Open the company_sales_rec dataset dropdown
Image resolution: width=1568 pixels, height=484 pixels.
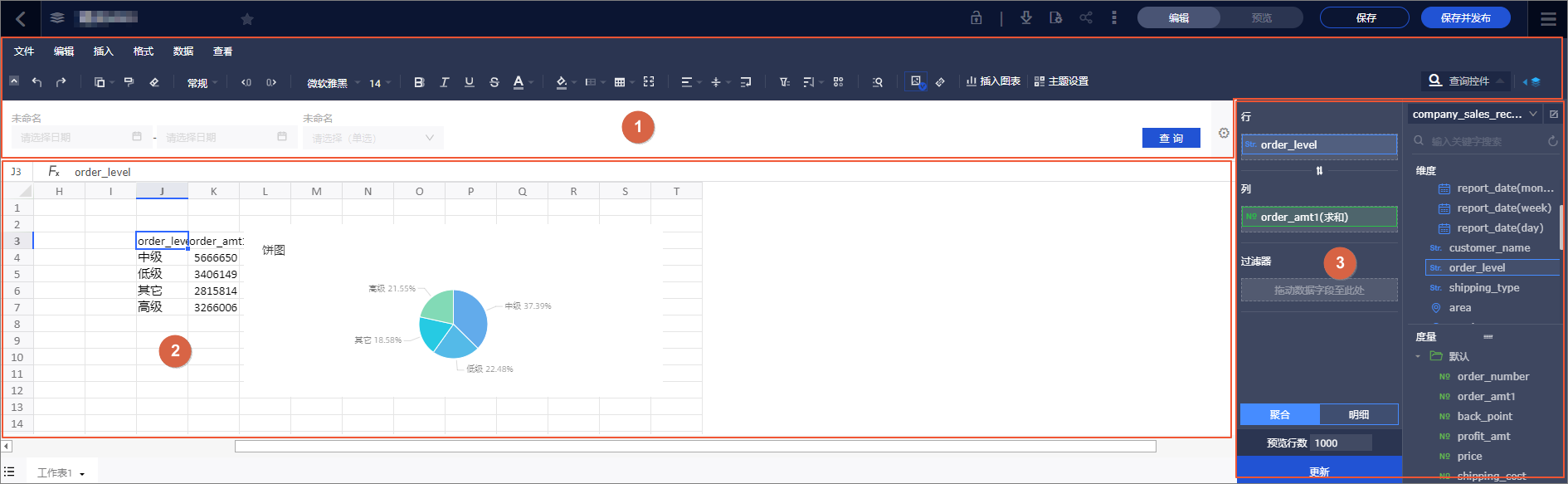pos(1474,114)
